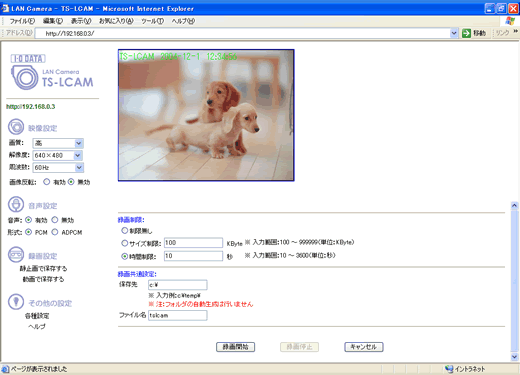The image size is (520, 375).
Task: Open the 640×480 resolution dropdown
Action: point(58,155)
